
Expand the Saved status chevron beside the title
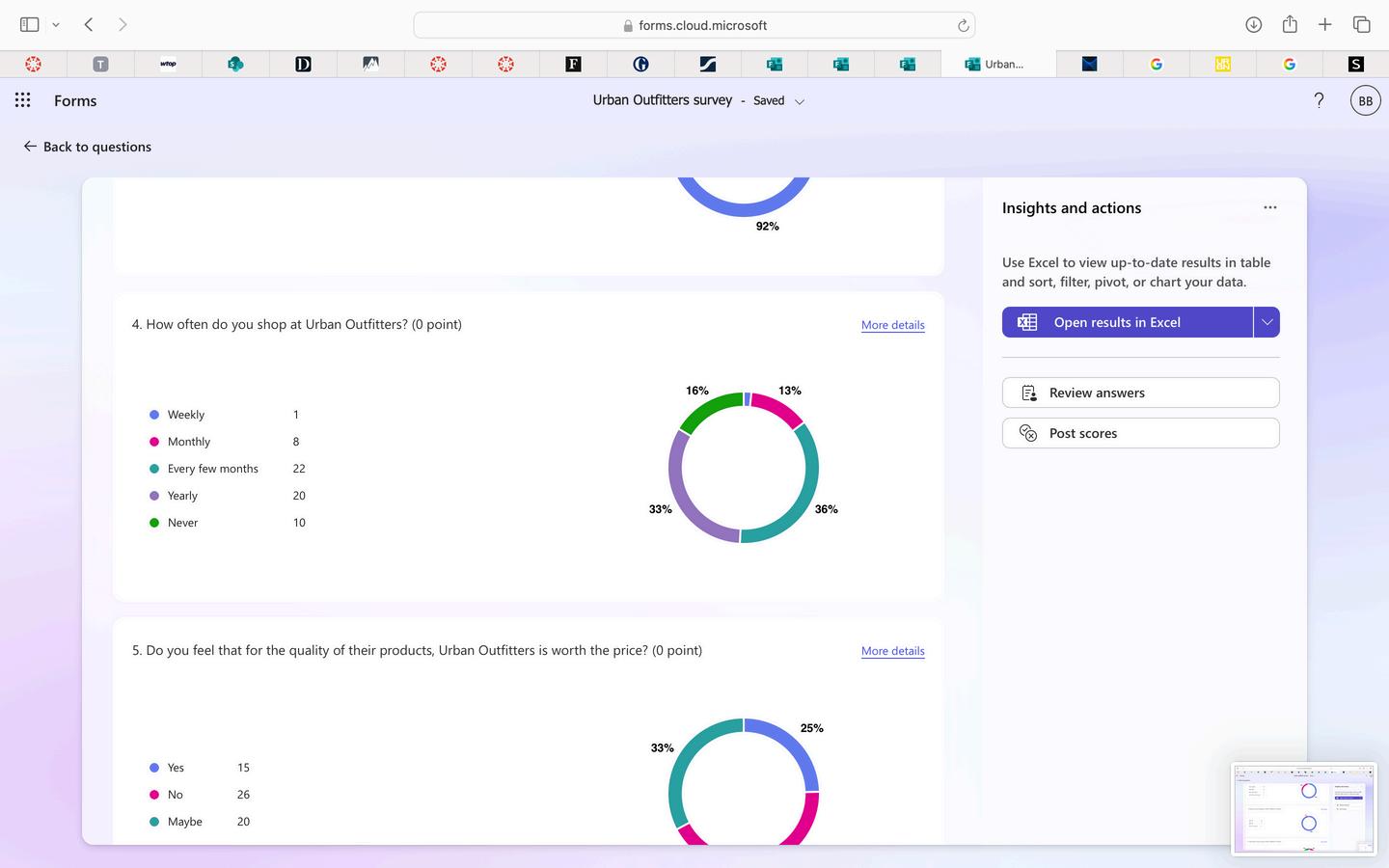pyautogui.click(x=800, y=101)
